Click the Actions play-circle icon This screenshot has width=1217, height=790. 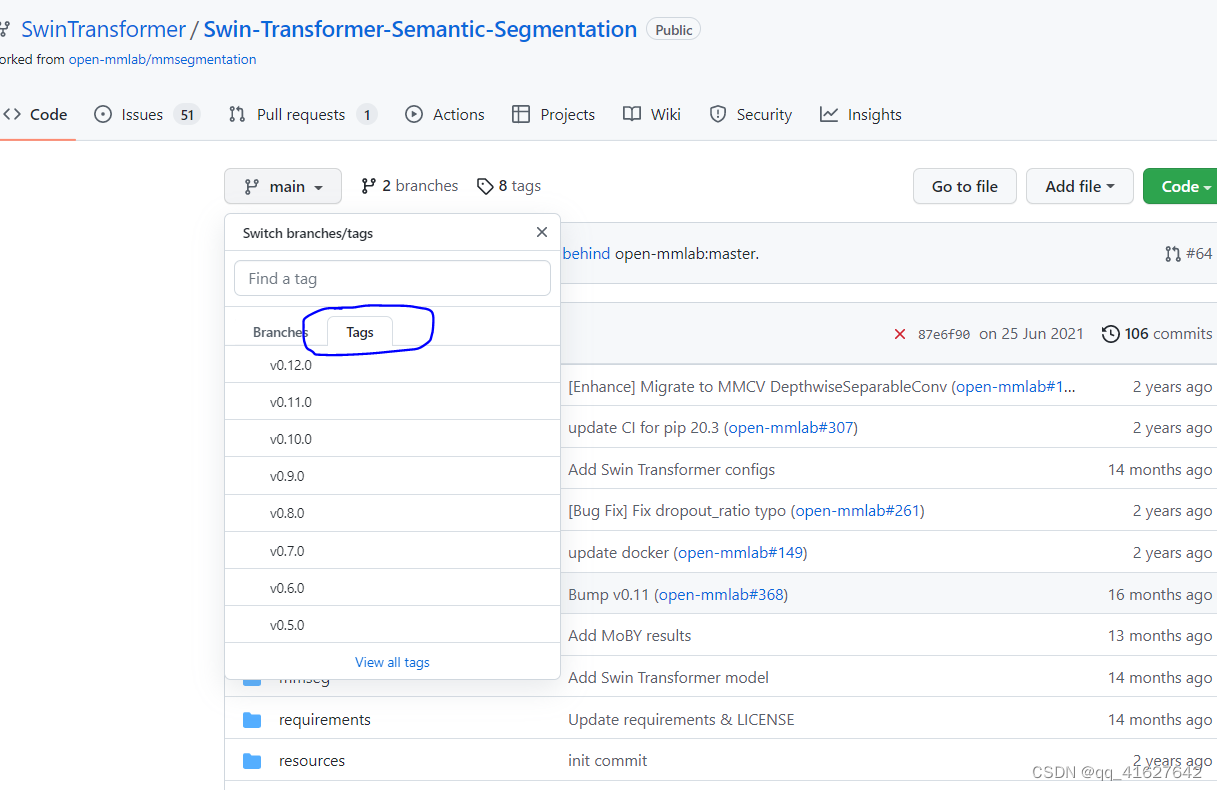(x=414, y=114)
